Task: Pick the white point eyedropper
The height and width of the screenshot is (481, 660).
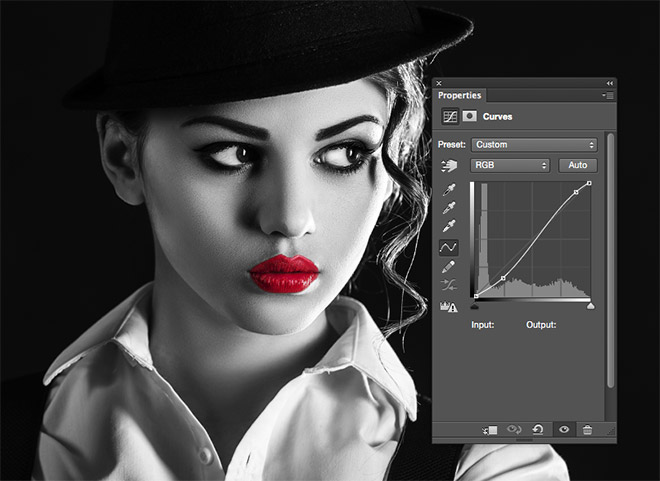Action: pyautogui.click(x=449, y=226)
